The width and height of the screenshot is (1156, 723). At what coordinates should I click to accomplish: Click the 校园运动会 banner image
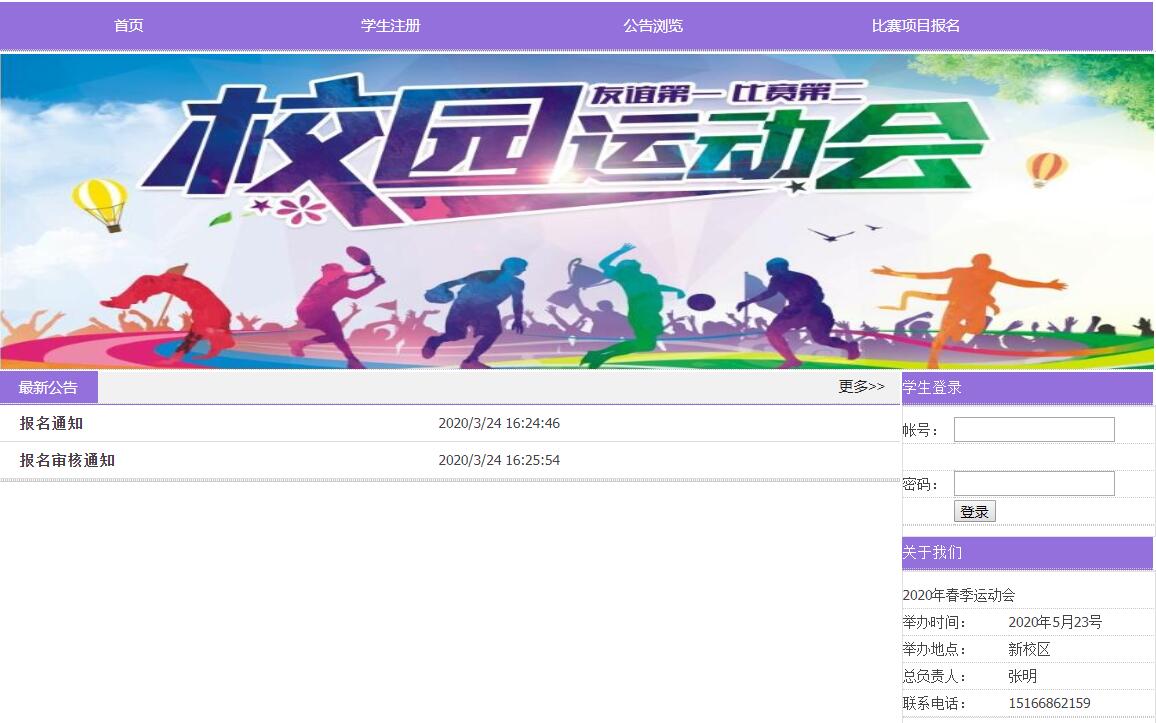coord(577,211)
